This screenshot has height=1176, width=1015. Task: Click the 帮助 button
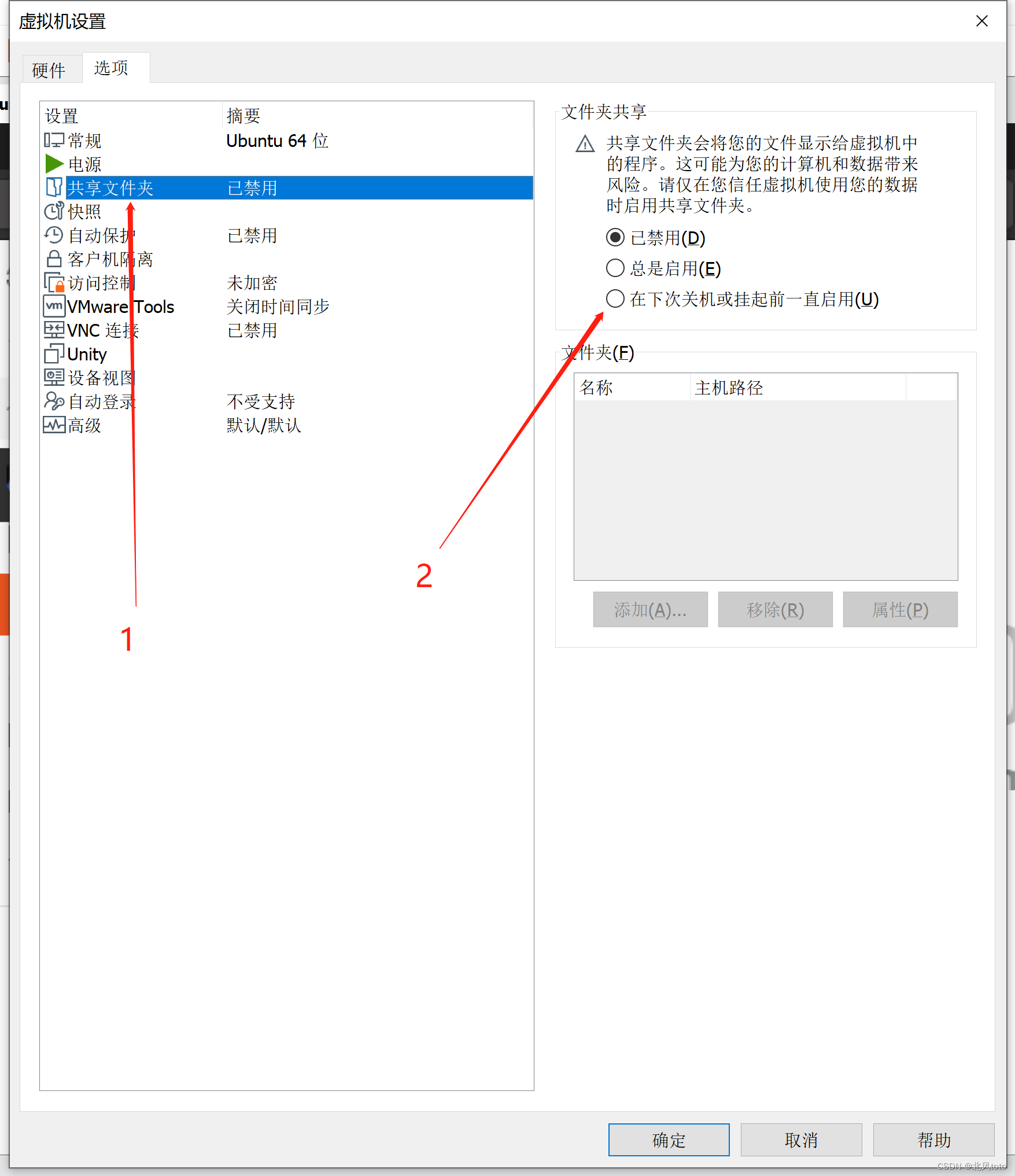coord(933,1140)
